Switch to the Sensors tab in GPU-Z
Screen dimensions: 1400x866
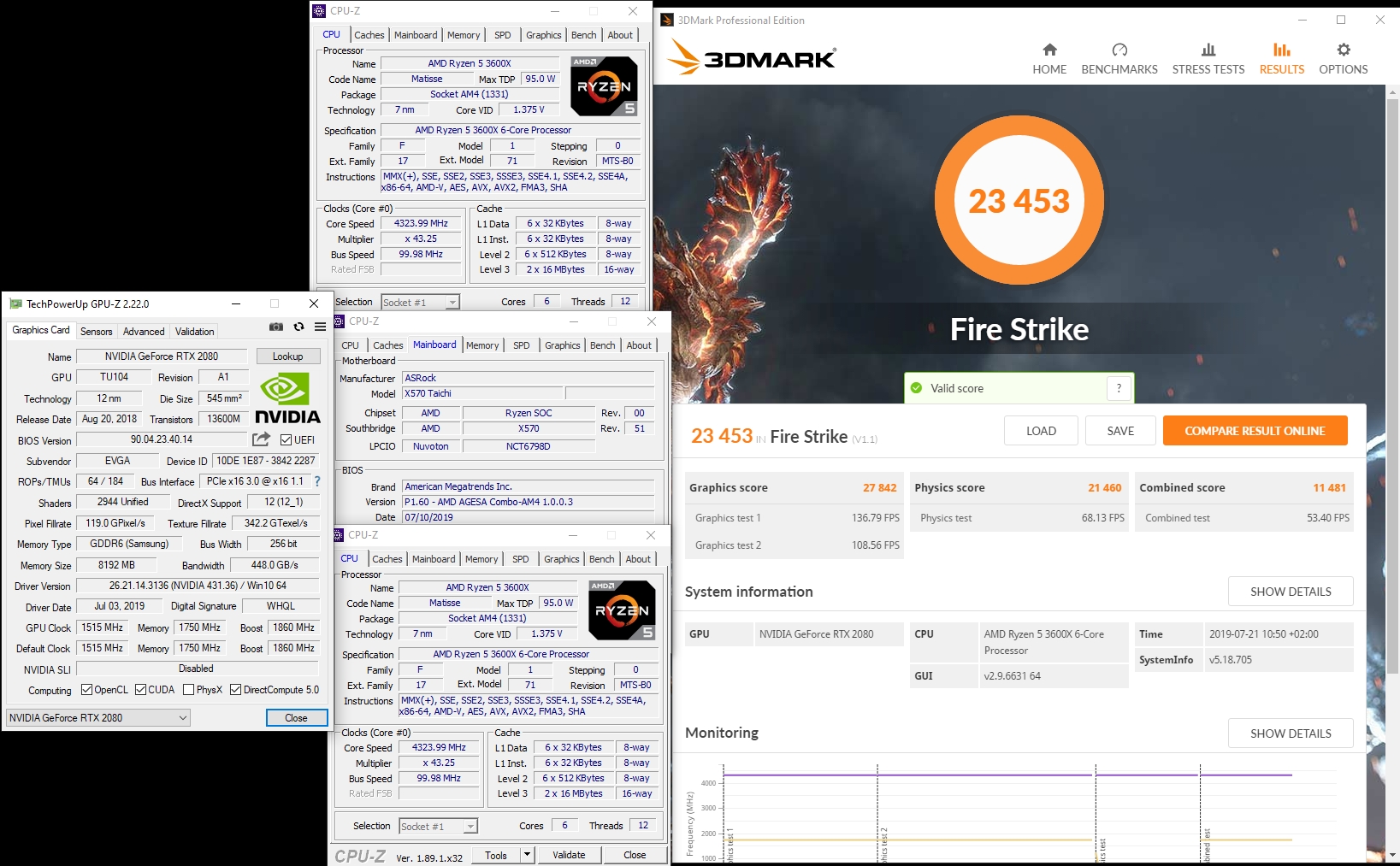pyautogui.click(x=96, y=332)
